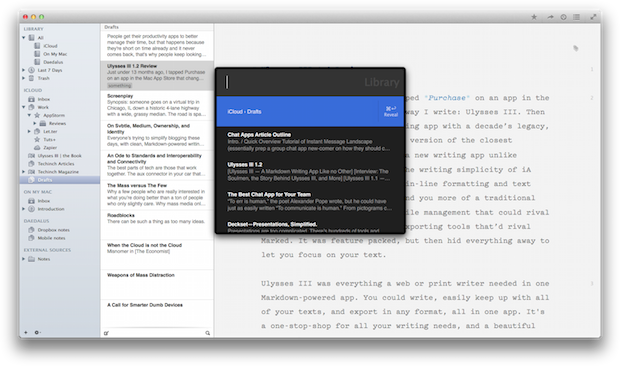The width and height of the screenshot is (620, 366).
Task: Select the When the Cloud is not the Cloud sheet
Action: 157,255
